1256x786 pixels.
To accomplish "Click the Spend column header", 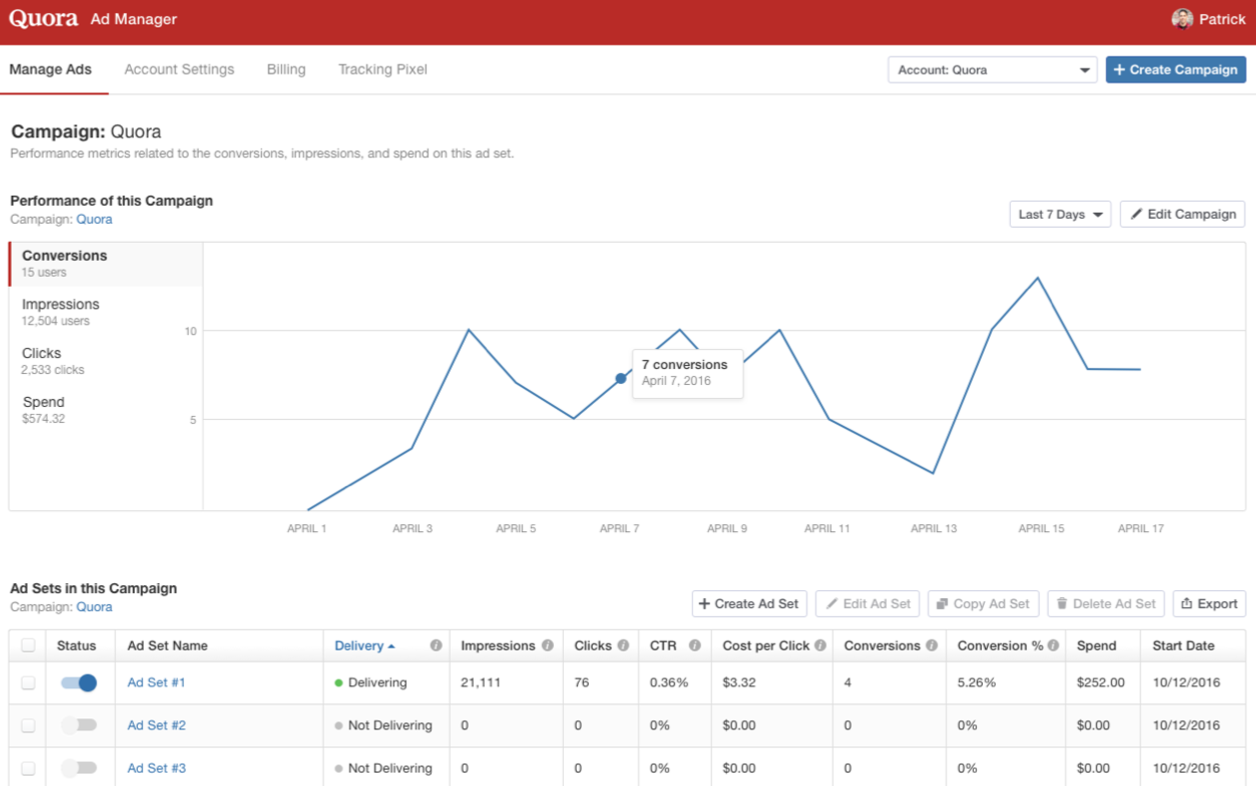I will coord(1096,646).
